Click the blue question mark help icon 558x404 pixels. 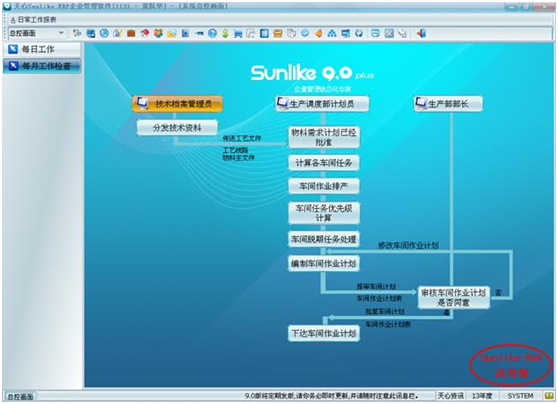212,33
